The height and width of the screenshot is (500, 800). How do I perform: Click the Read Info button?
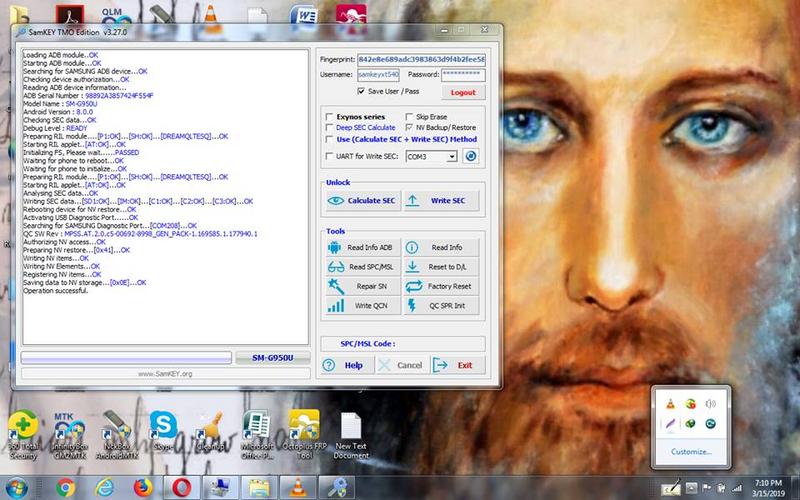click(x=441, y=247)
